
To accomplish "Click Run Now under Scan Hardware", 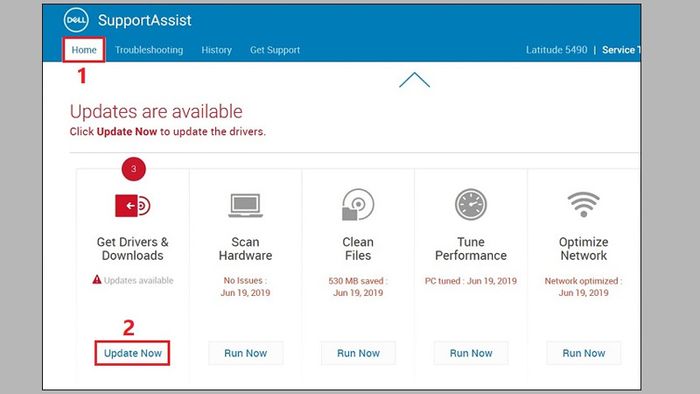I will (246, 353).
